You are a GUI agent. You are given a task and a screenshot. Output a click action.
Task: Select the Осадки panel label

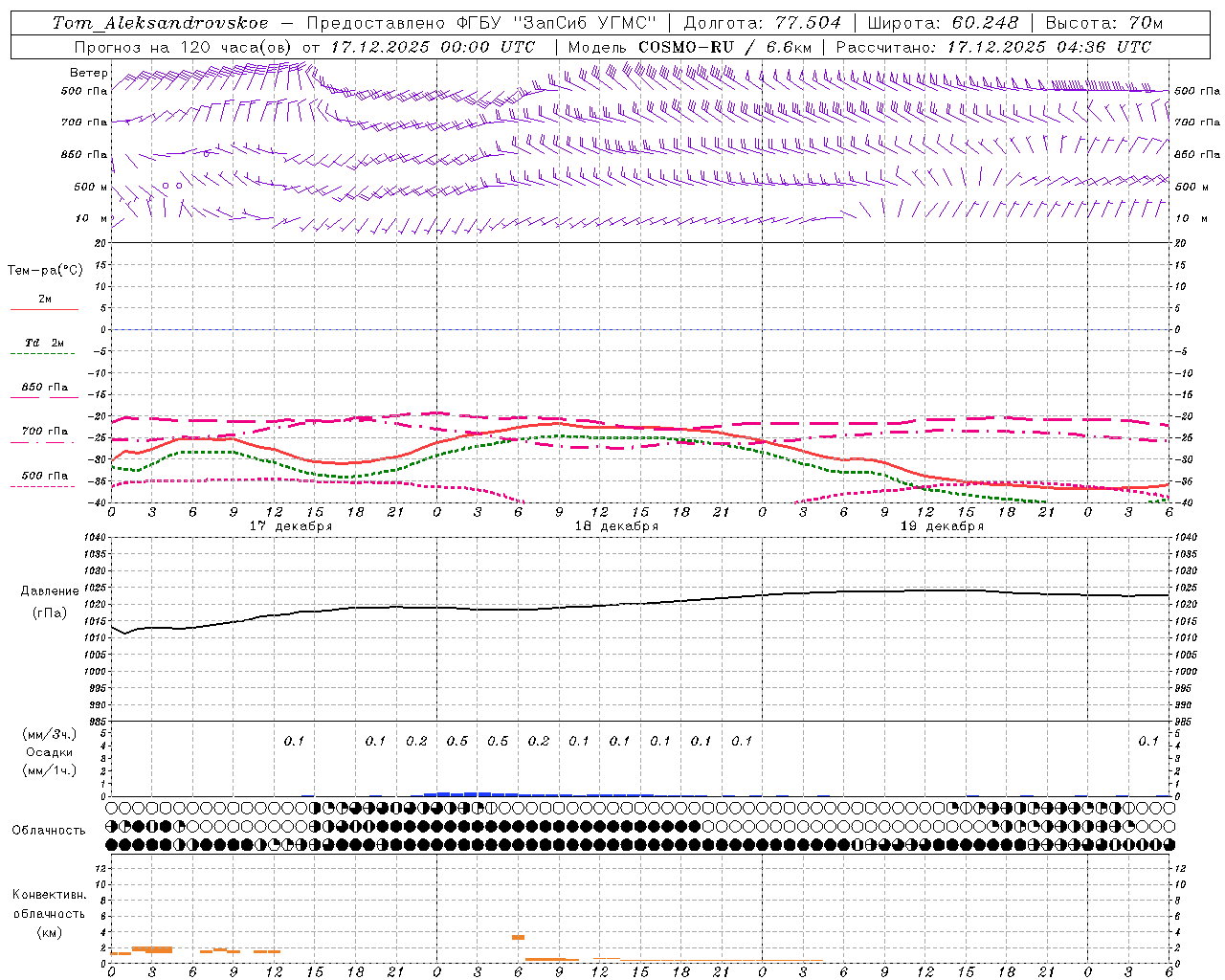tap(50, 752)
